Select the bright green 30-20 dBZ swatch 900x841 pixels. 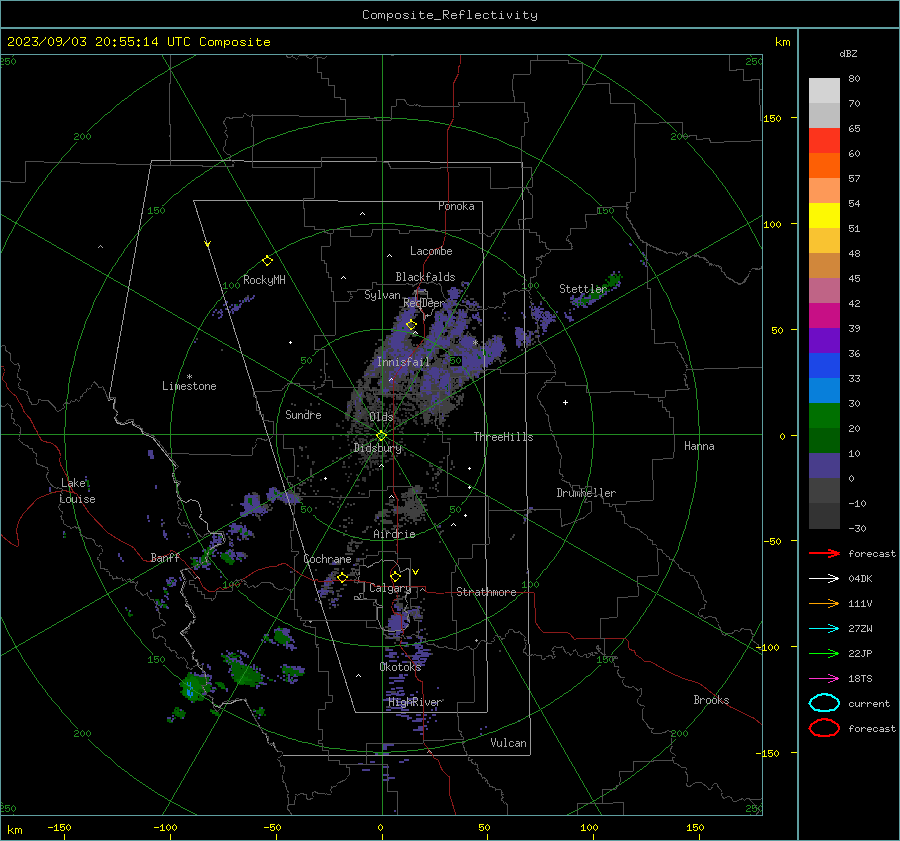[824, 416]
